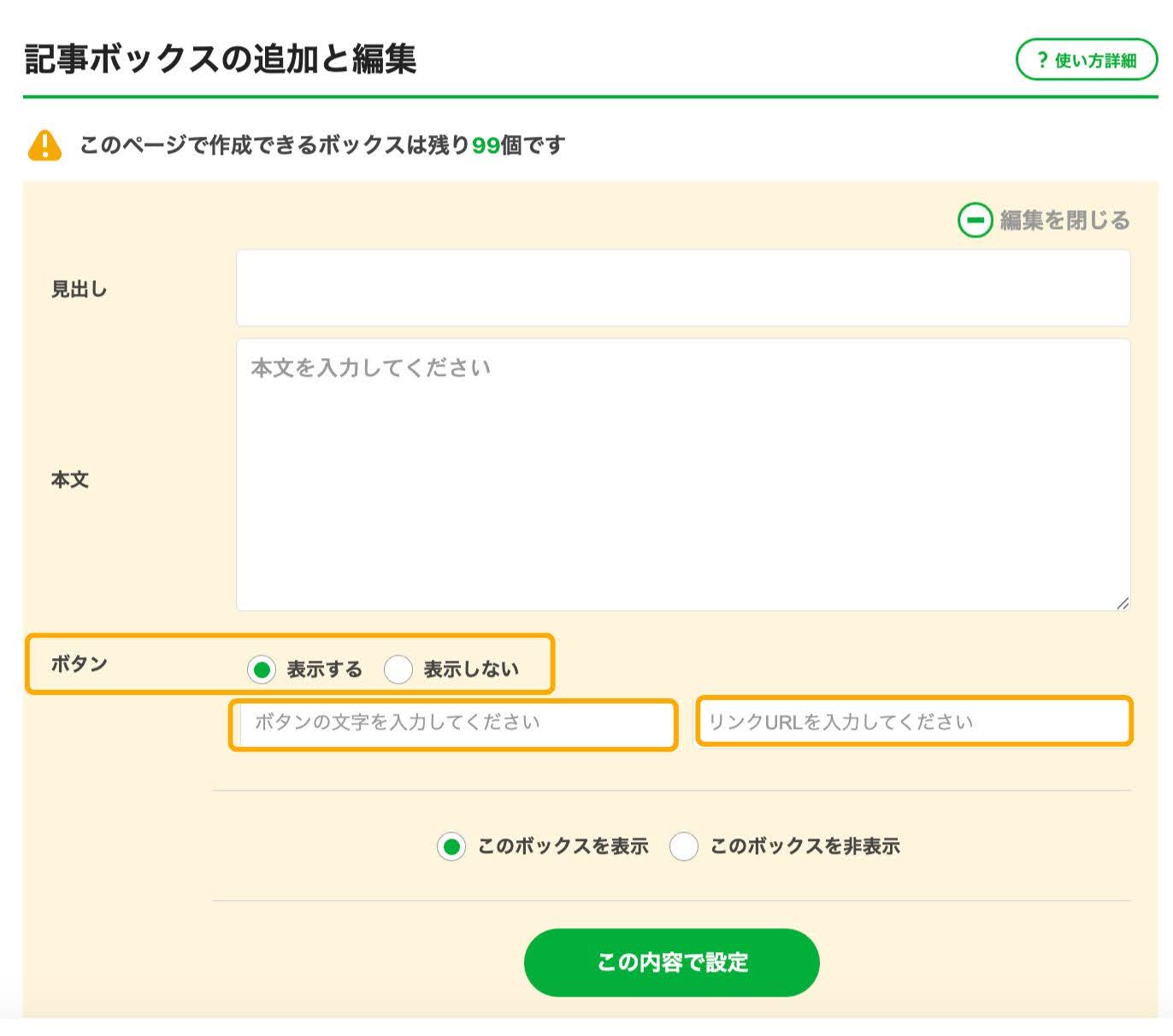
Task: Click the orange warning triangle icon
Action: (44, 145)
